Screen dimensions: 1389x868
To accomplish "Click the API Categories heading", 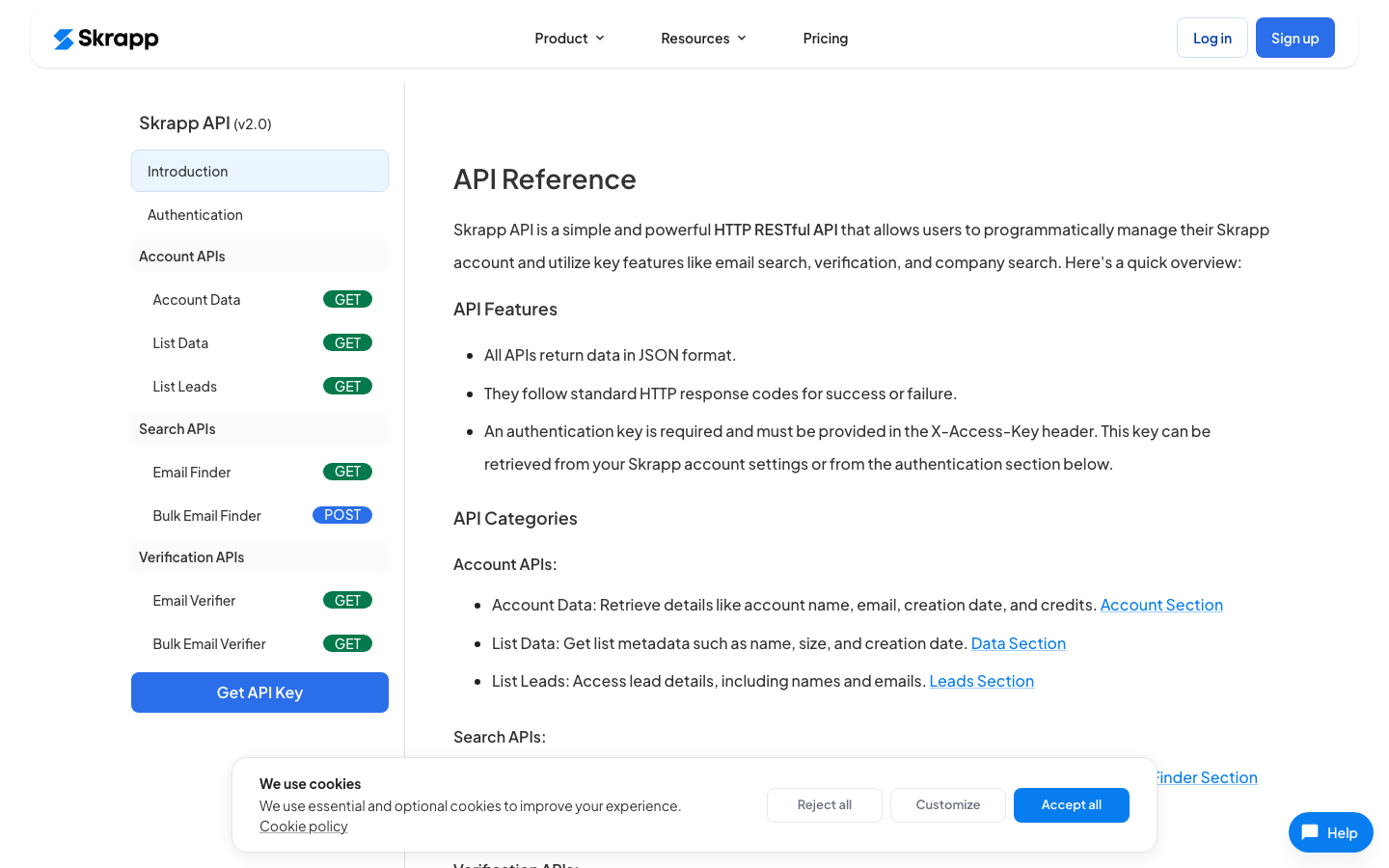I will pos(515,518).
